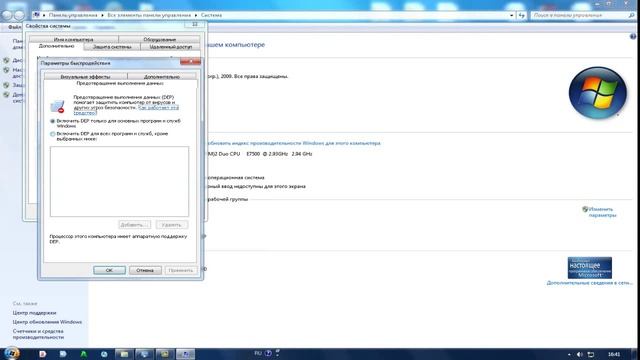Click Панель управления in breadcrumb
Screen dimensions: 640x360
(x=73, y=15)
